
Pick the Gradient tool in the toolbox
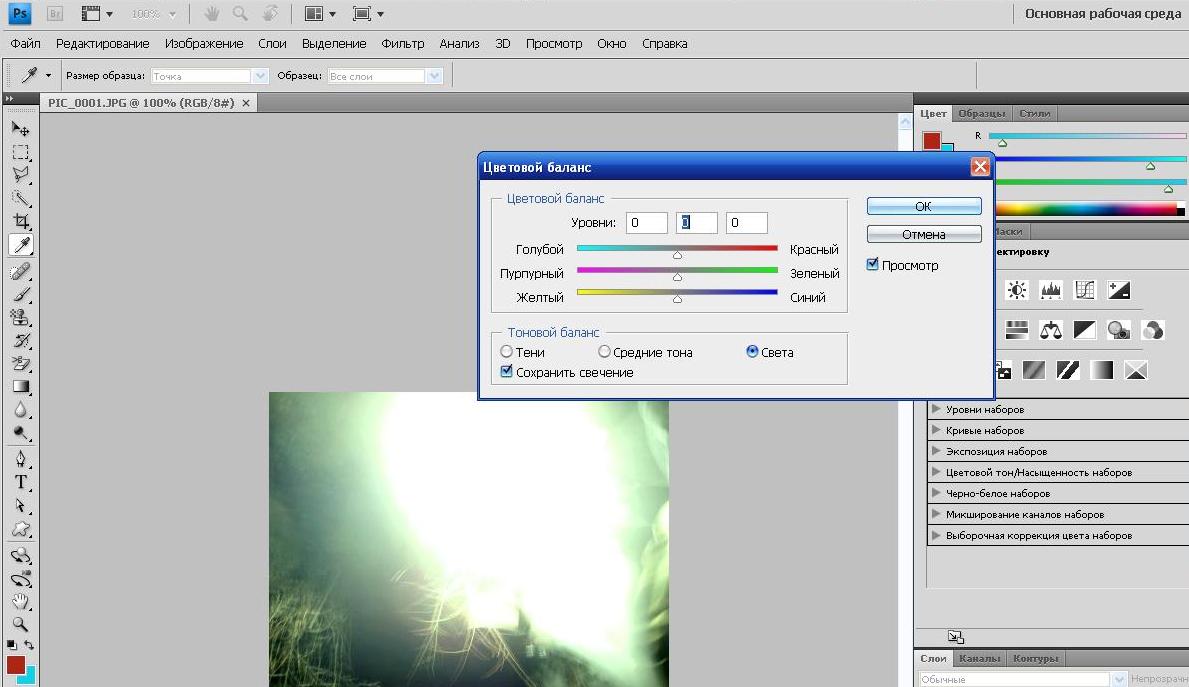(x=20, y=387)
